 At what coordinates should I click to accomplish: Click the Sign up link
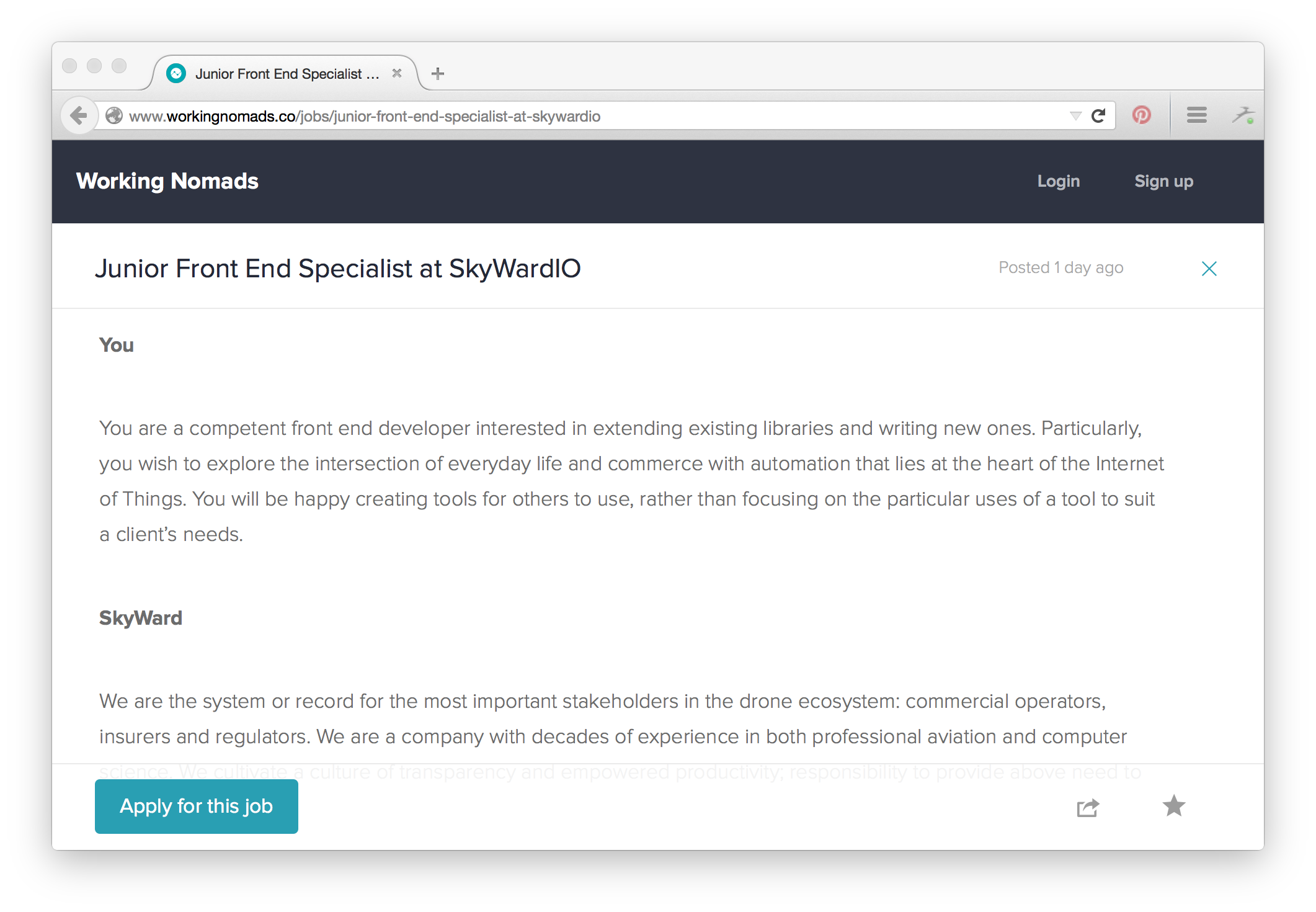1163,181
